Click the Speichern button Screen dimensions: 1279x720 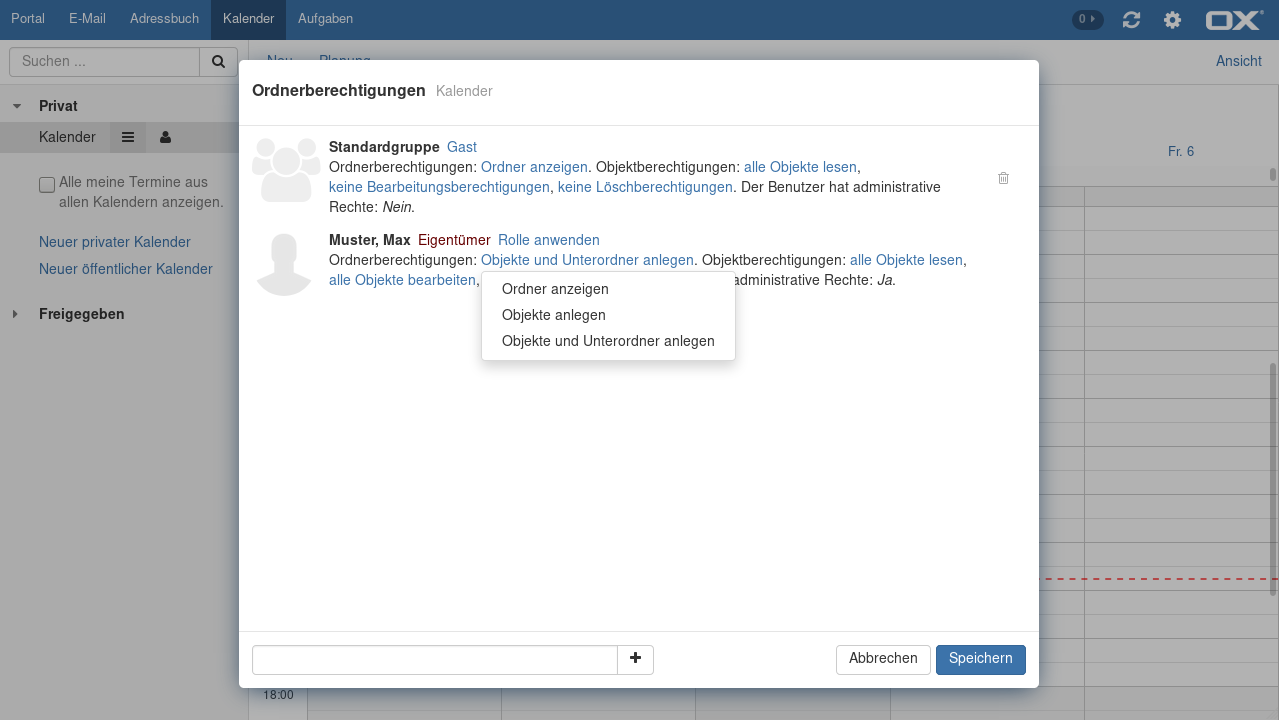(x=980, y=659)
